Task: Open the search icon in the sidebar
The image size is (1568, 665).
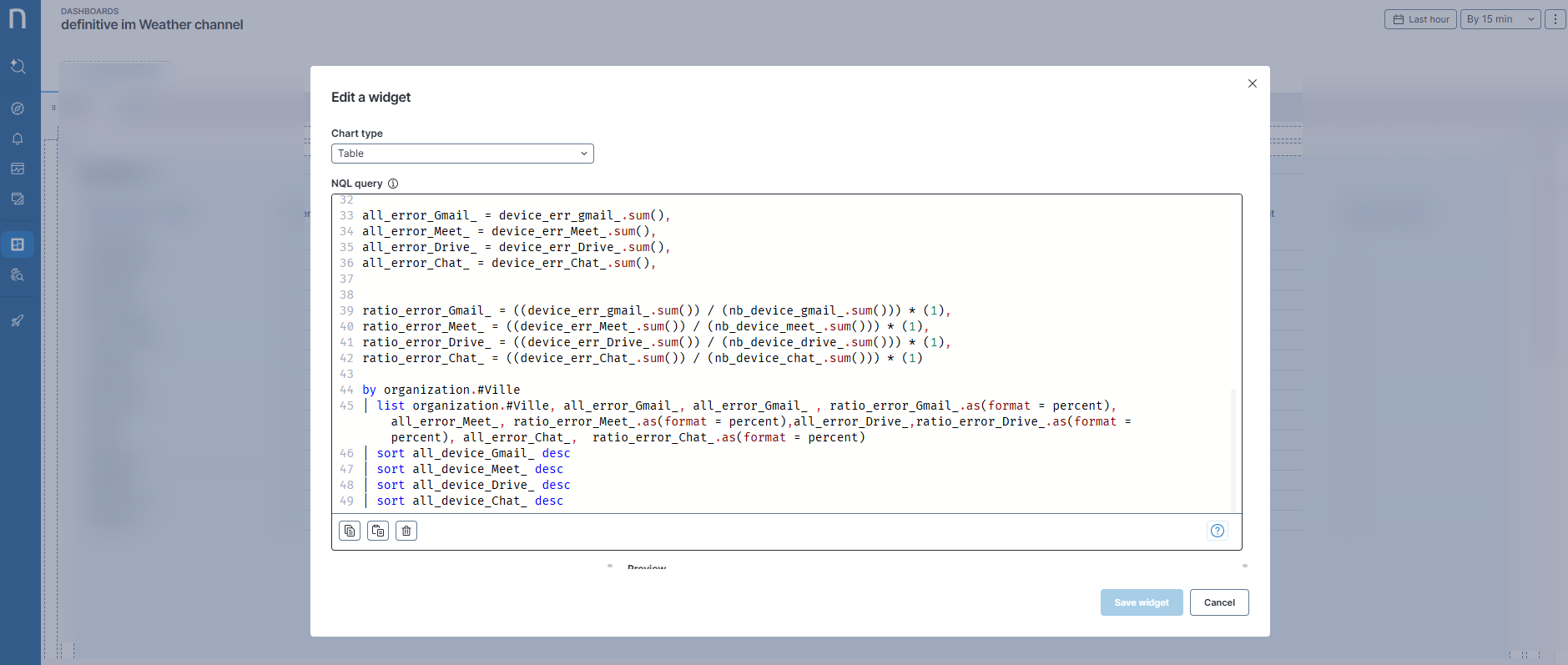Action: [18, 66]
